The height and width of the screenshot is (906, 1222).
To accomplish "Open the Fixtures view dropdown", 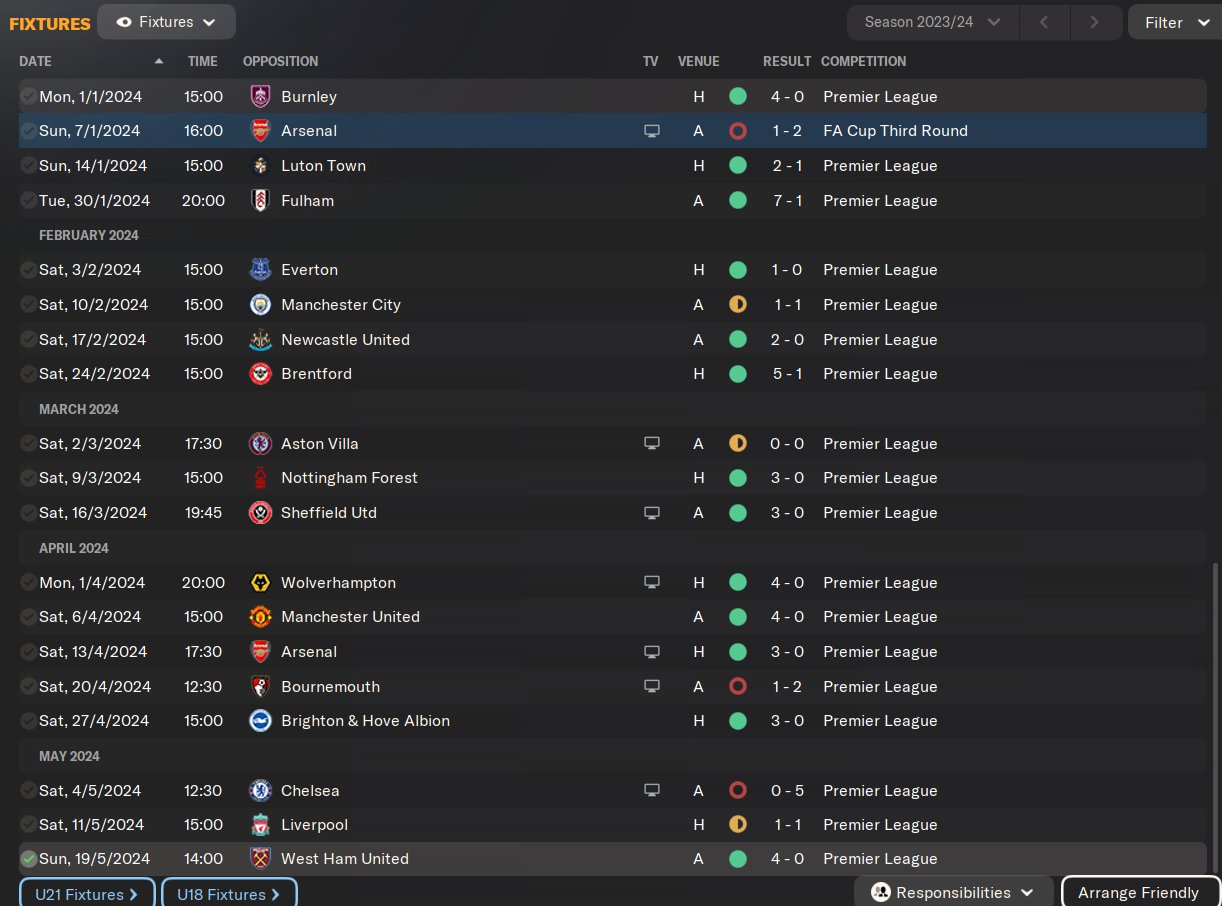I will [x=166, y=22].
